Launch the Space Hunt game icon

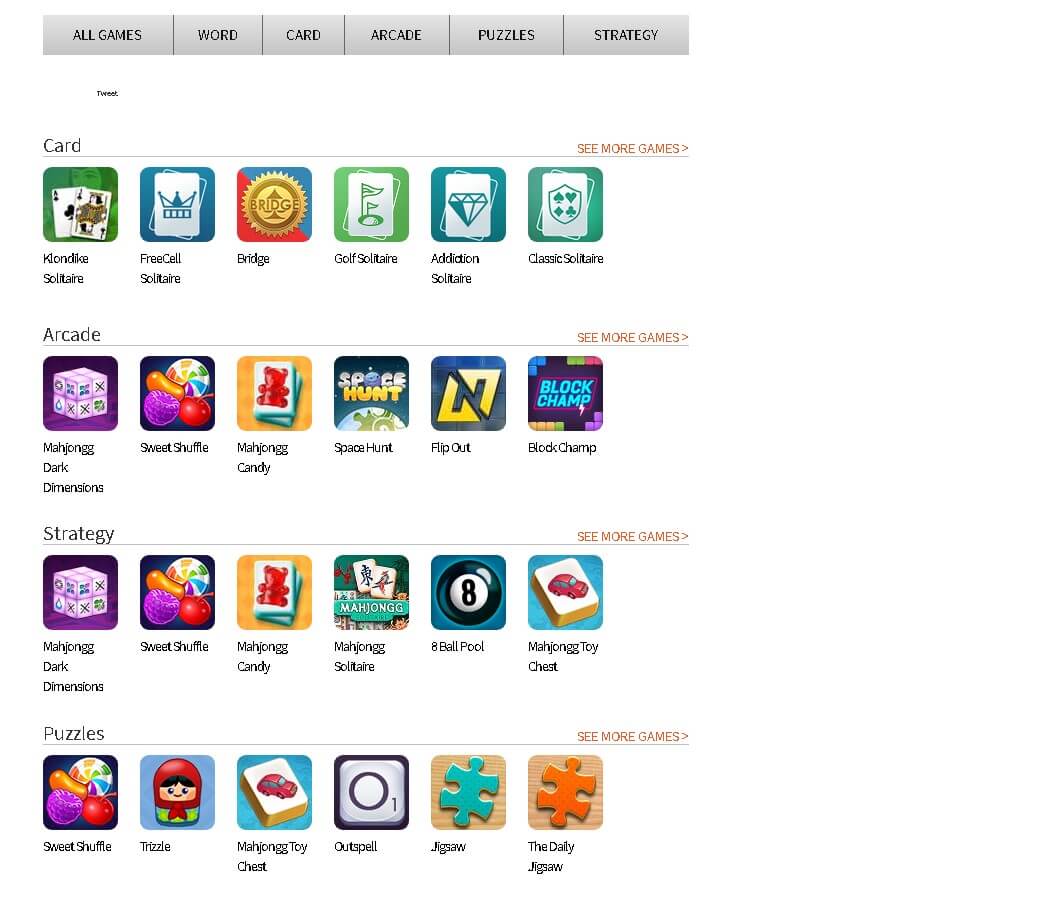click(x=371, y=393)
